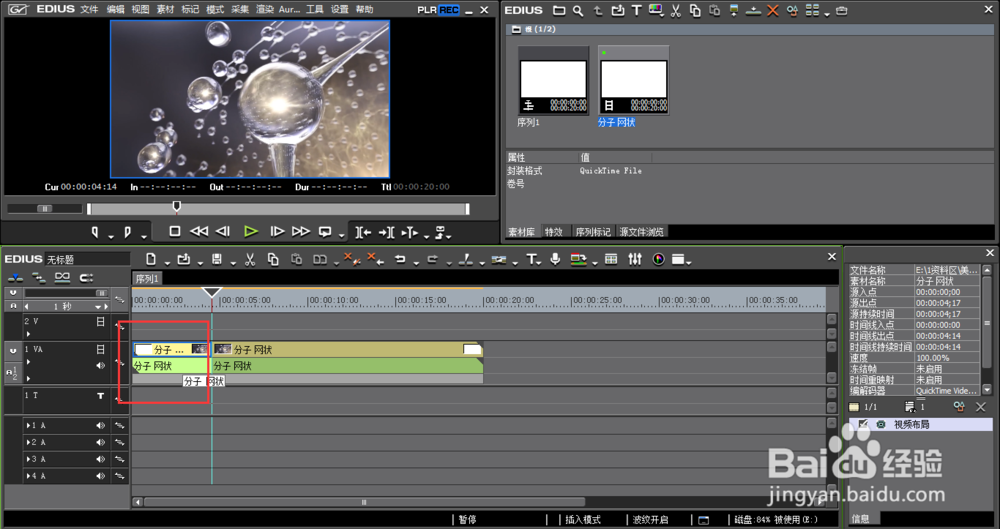Open the 素材 menu

tap(165, 10)
